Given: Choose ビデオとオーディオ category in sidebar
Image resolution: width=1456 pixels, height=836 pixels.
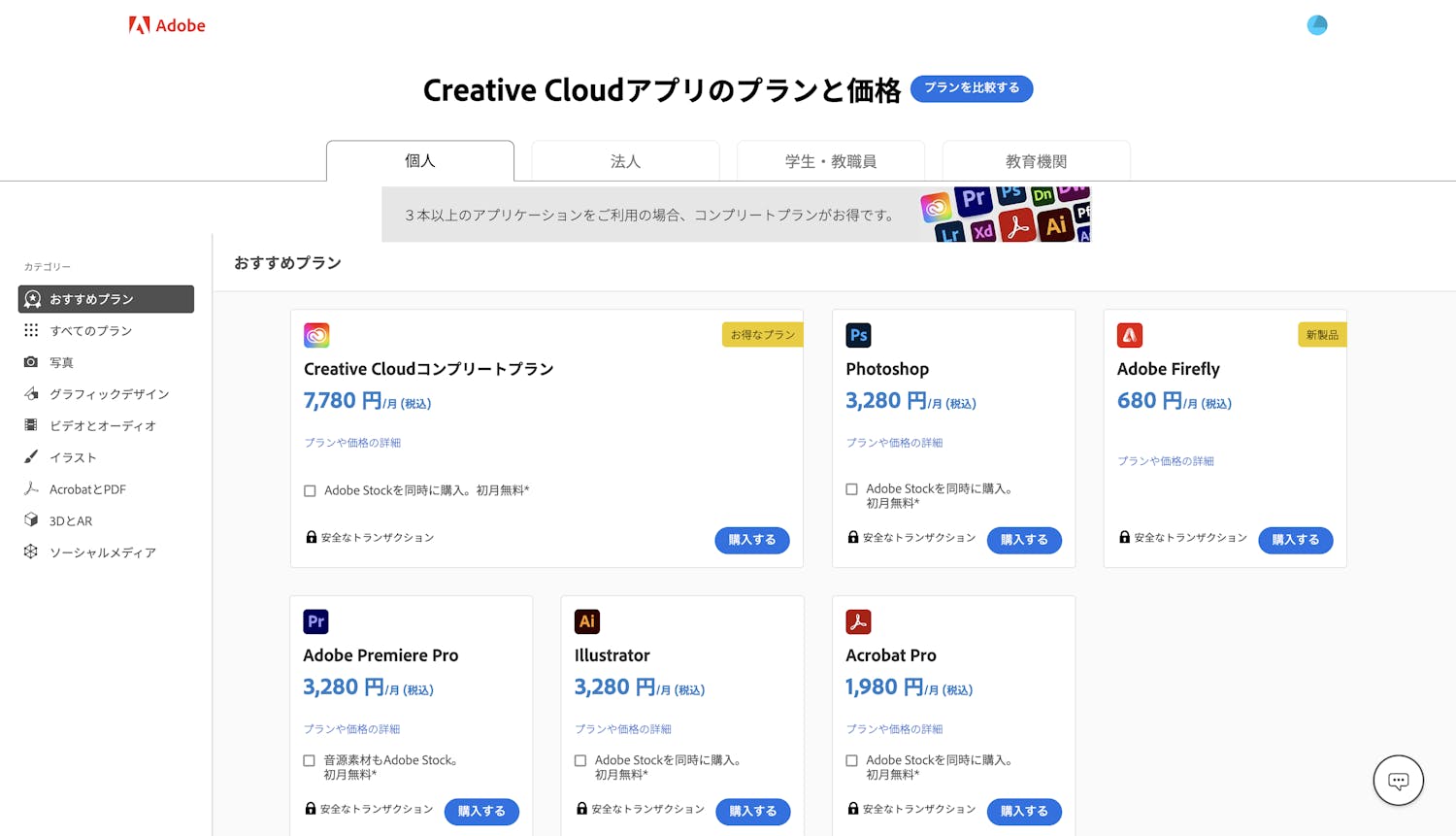Looking at the screenshot, I should [102, 426].
